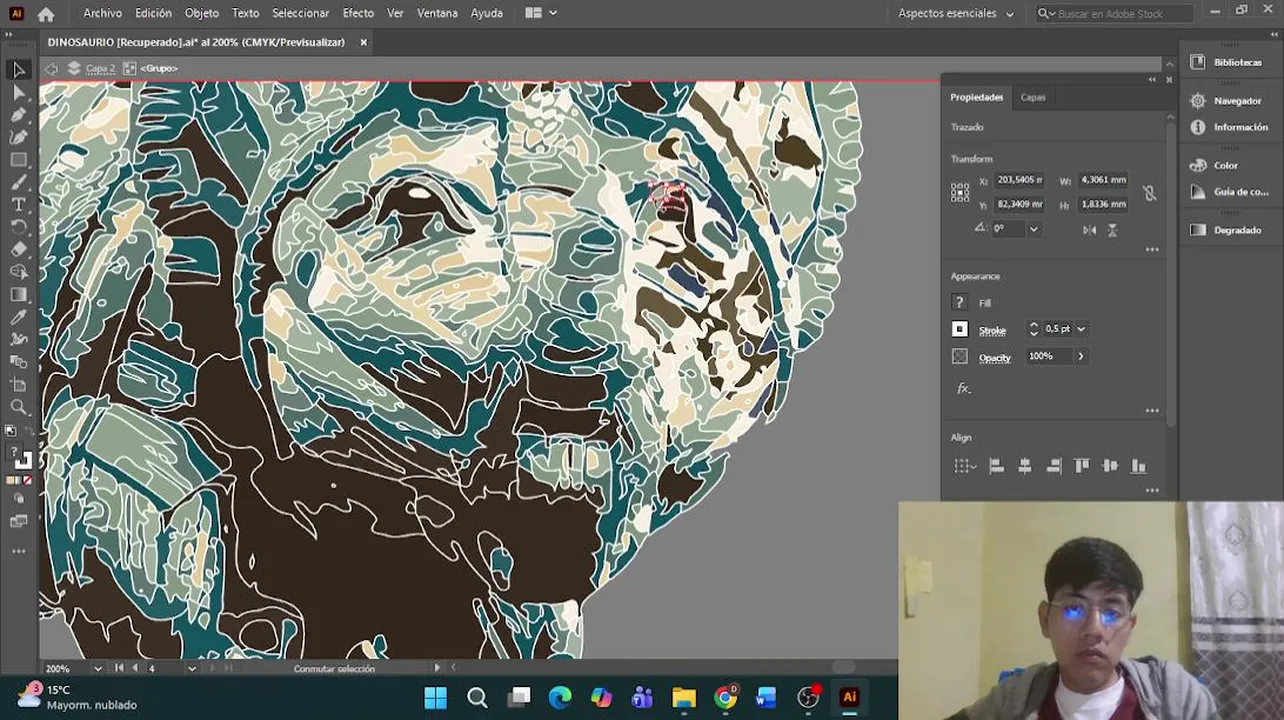Expand the Opacity slider arrow
This screenshot has width=1284, height=720.
tap(1081, 356)
